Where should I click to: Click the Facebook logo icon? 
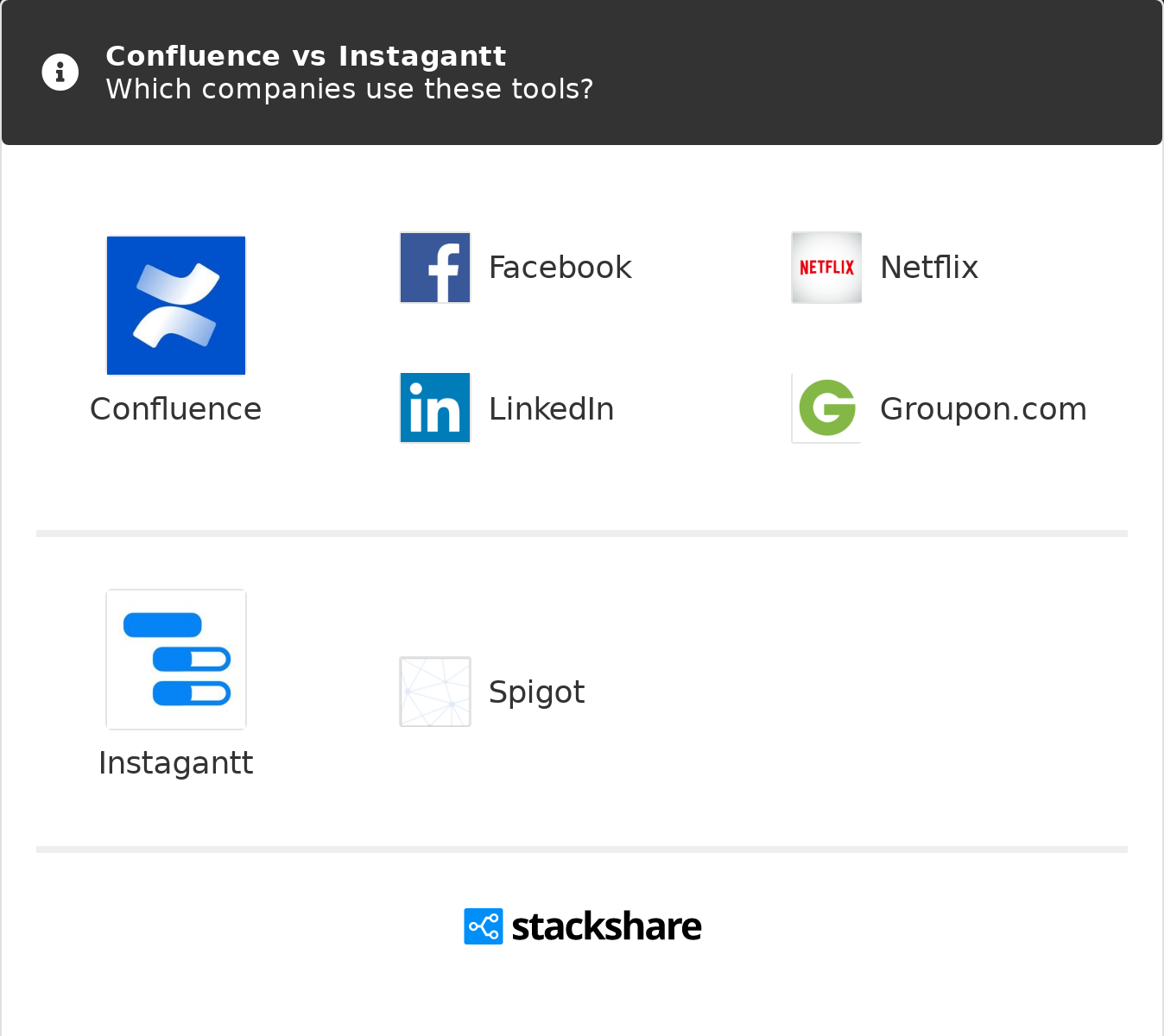[435, 268]
